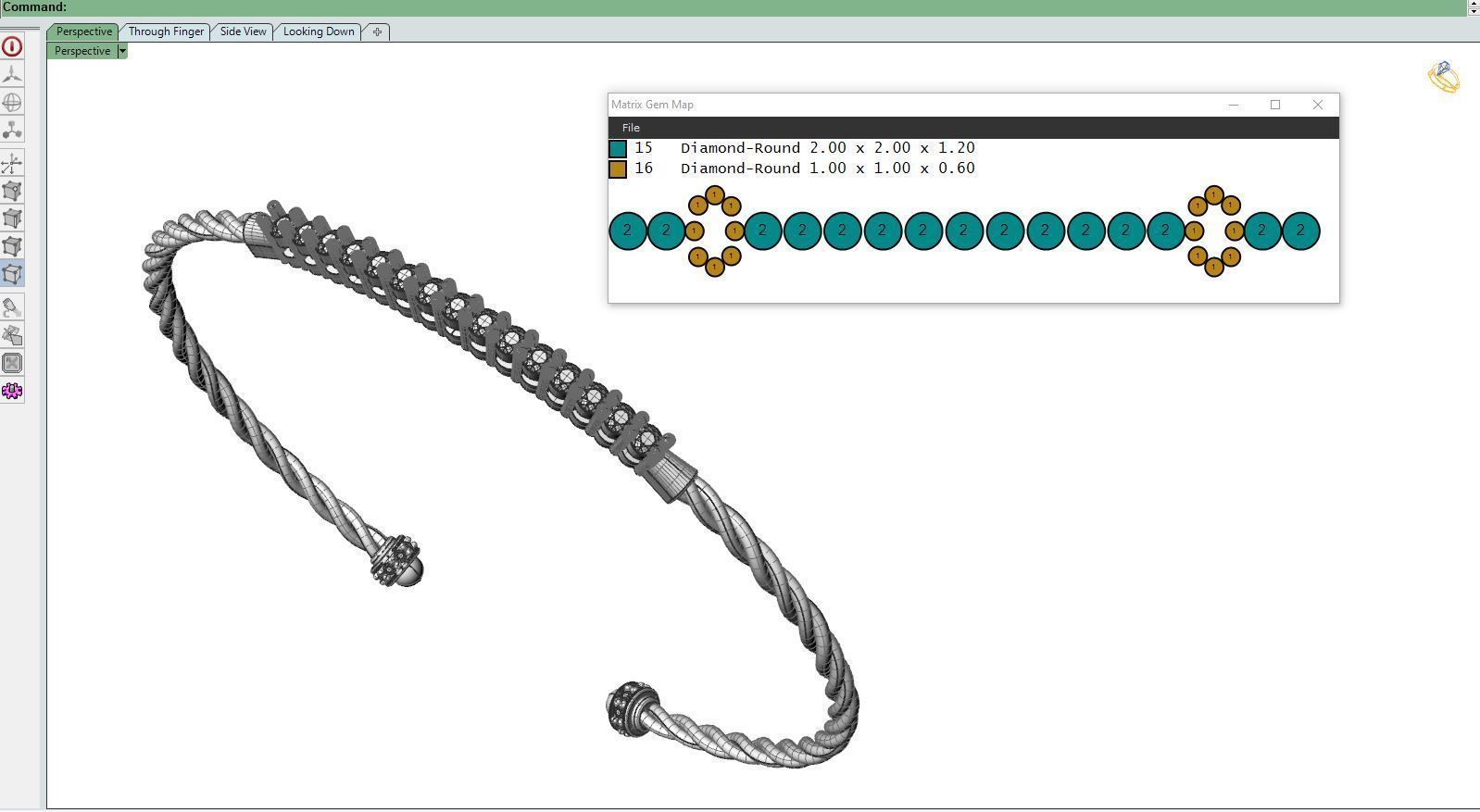Select the three-blade propeller icon in left toolbar

pyautogui.click(x=12, y=74)
